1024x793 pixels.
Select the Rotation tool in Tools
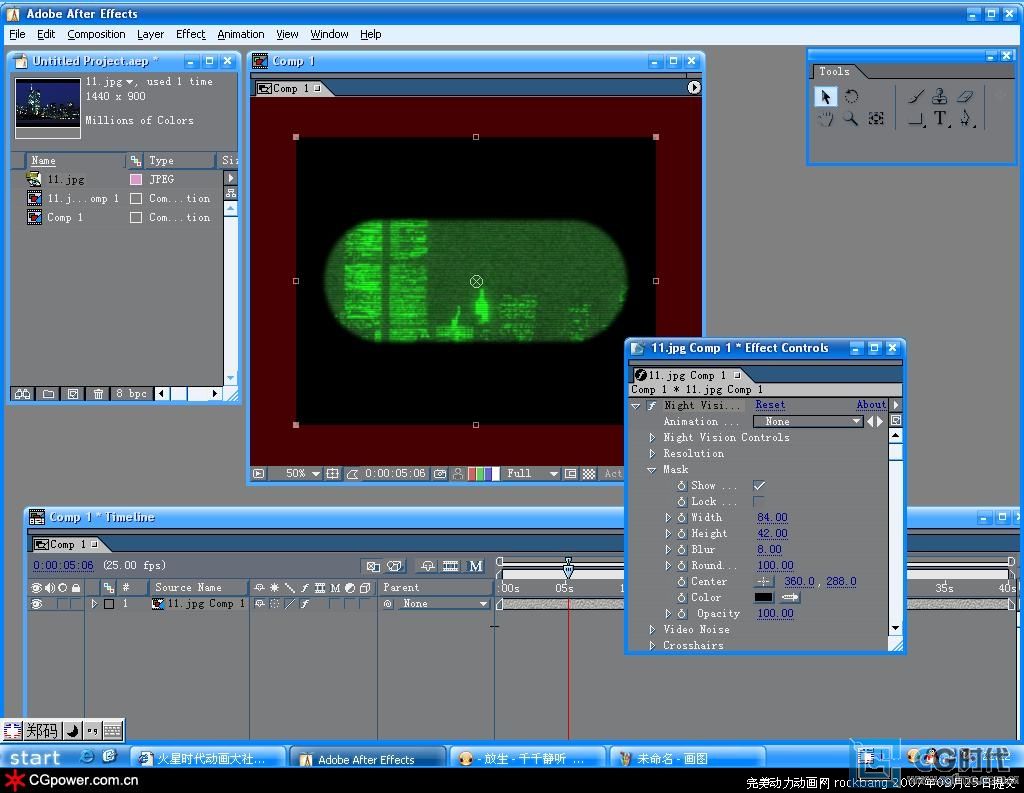click(851, 97)
